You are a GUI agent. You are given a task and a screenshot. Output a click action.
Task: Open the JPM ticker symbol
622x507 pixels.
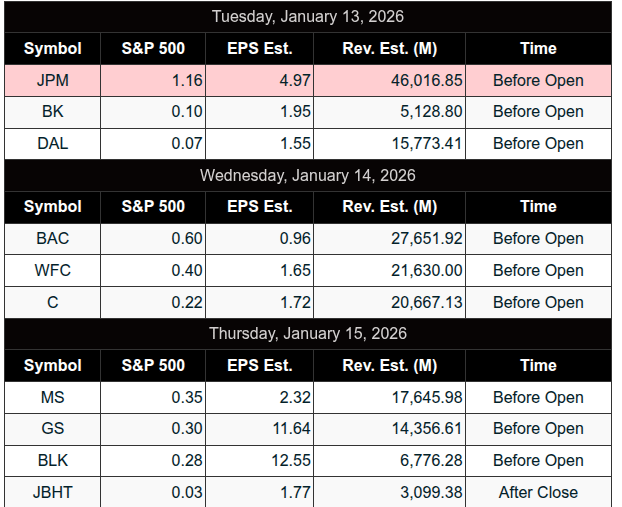coord(53,81)
